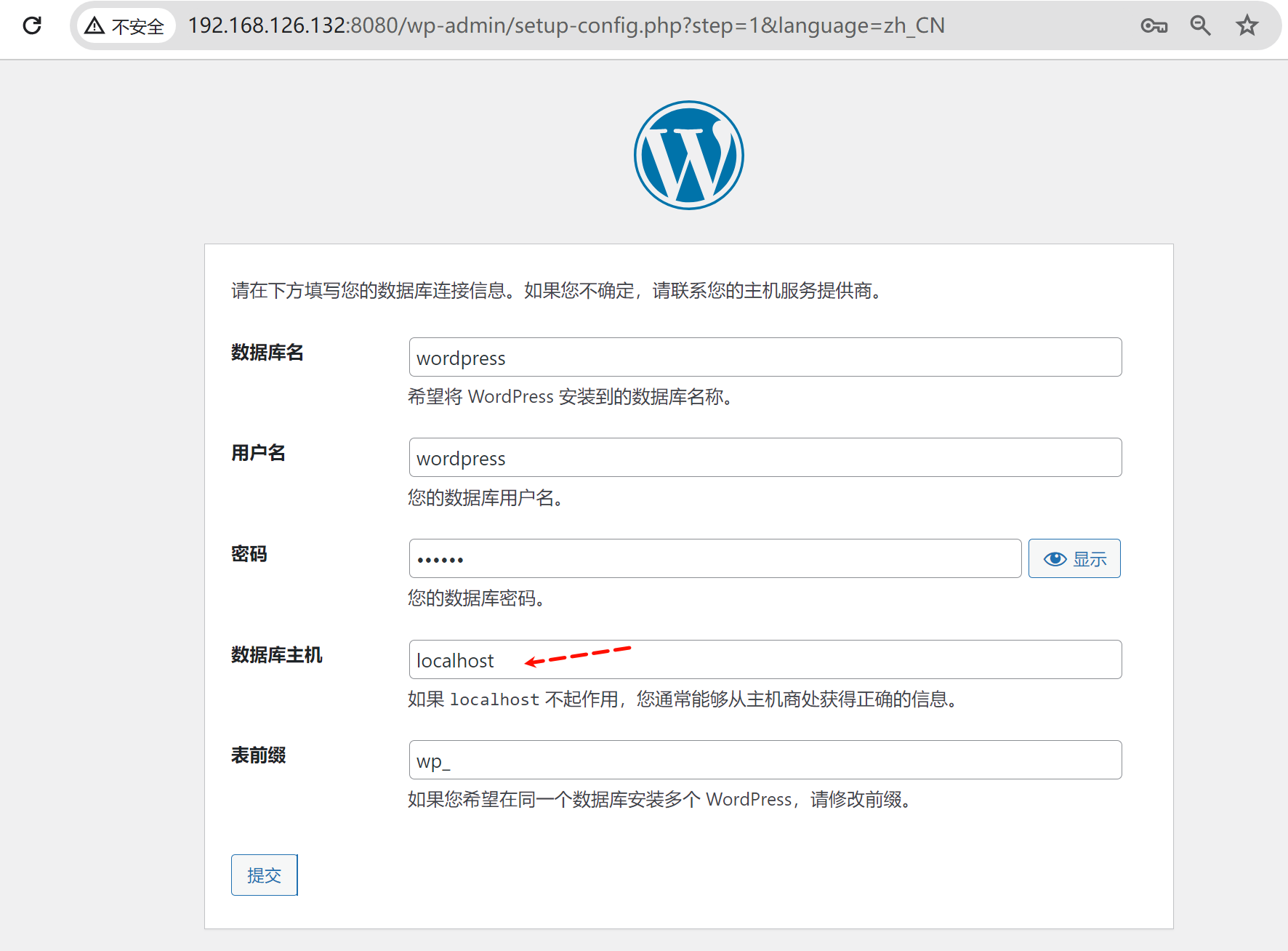Toggle password visibility with 显示 button

click(x=1074, y=558)
